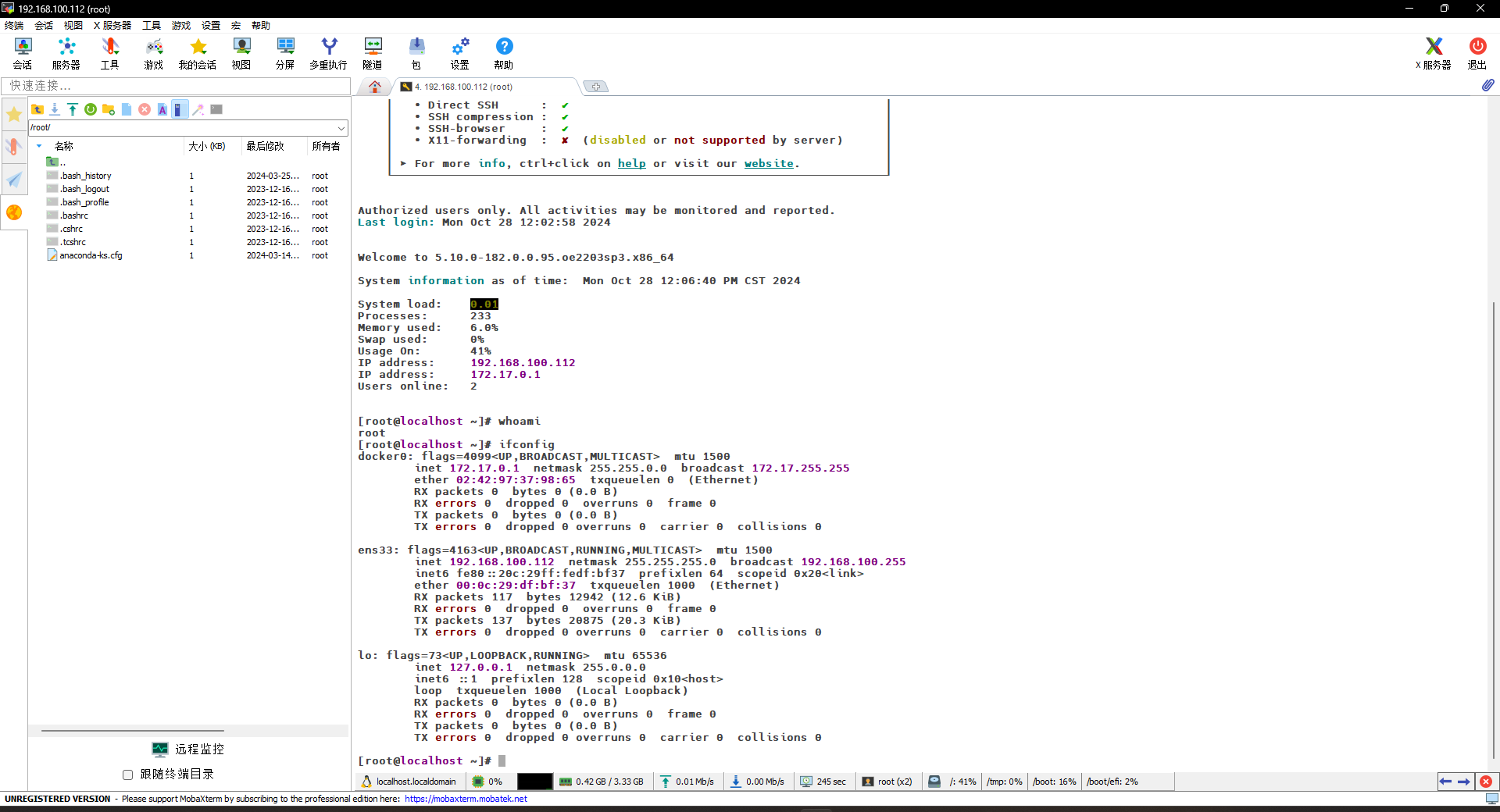This screenshot has height=812, width=1500.
Task: Click the upload to server arrow icon
Action: pos(73,109)
